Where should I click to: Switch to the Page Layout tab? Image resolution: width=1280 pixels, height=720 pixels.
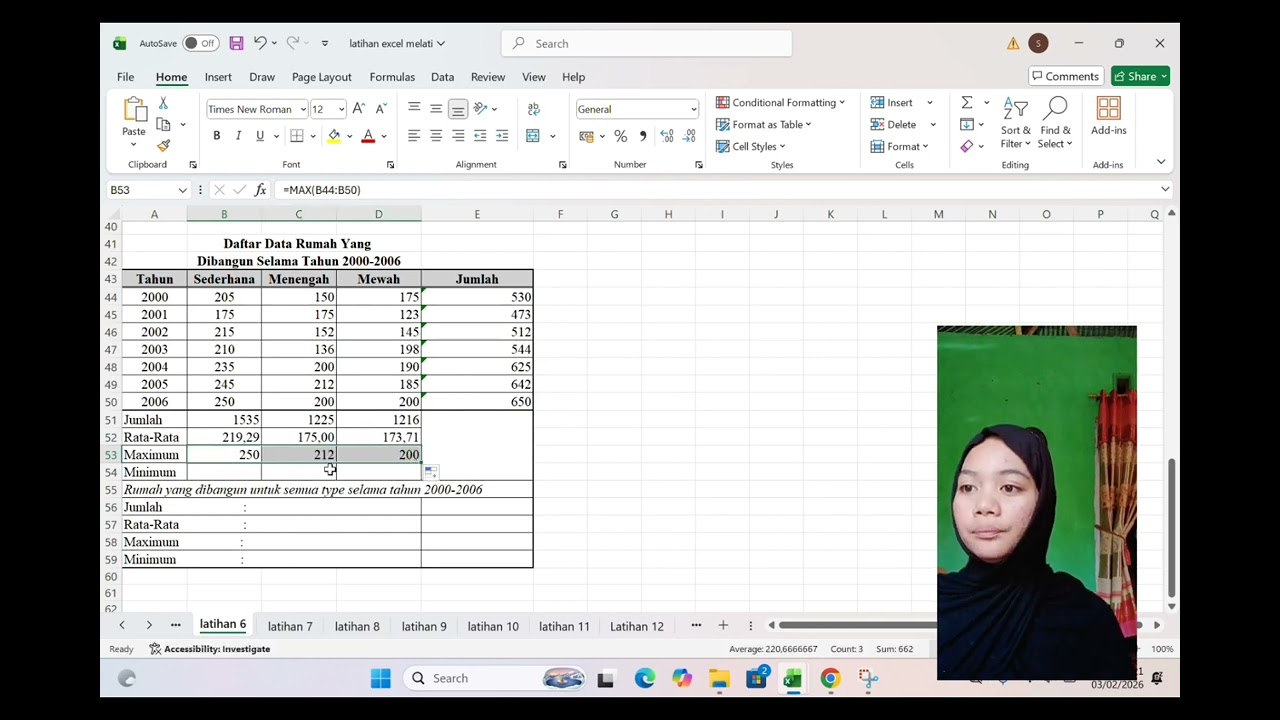tap(321, 77)
